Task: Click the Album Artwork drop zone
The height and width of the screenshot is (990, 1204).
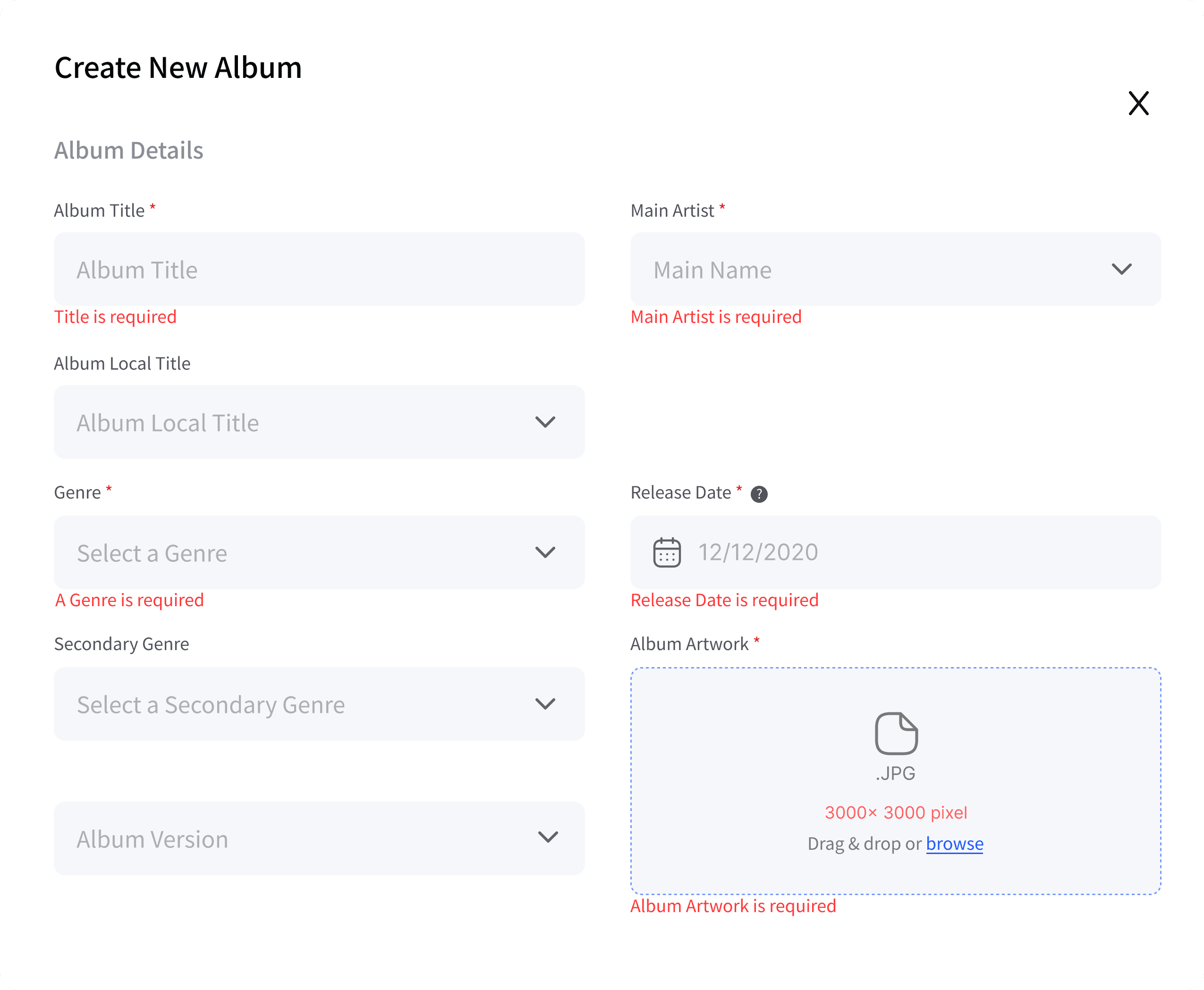Action: 895,781
